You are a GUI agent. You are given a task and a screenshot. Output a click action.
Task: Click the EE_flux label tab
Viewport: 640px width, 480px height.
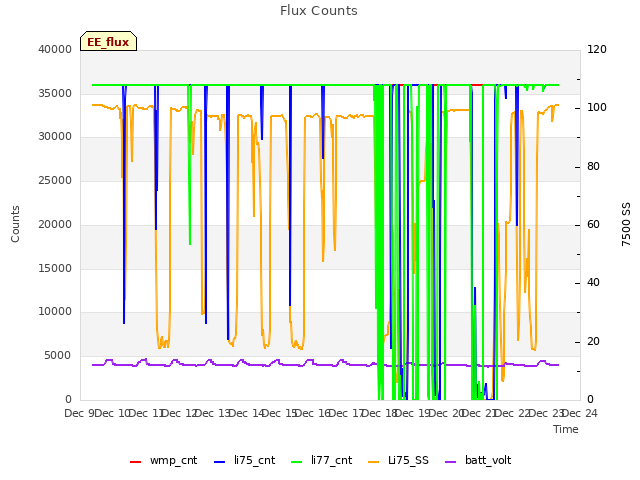tap(108, 41)
